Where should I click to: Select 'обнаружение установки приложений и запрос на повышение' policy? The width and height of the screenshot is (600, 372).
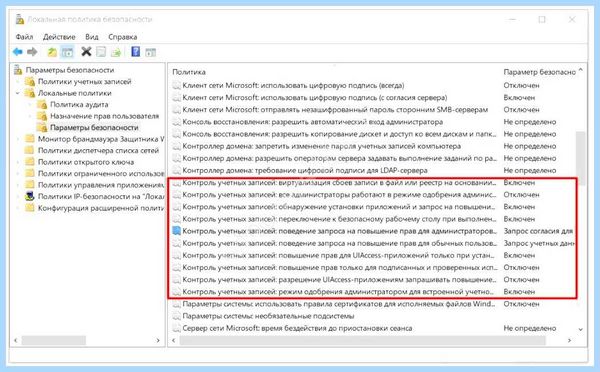click(x=339, y=207)
